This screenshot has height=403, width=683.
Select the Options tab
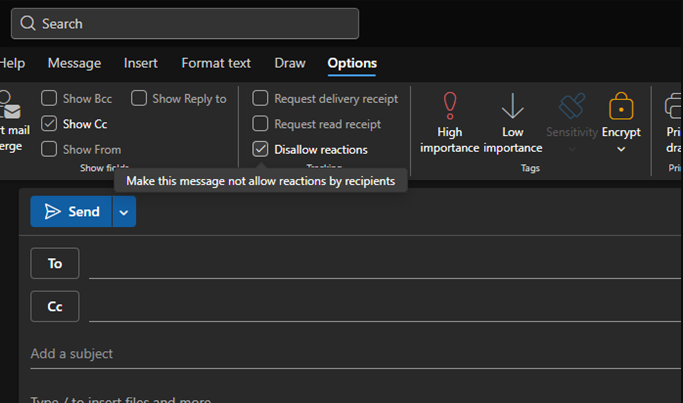pyautogui.click(x=352, y=63)
